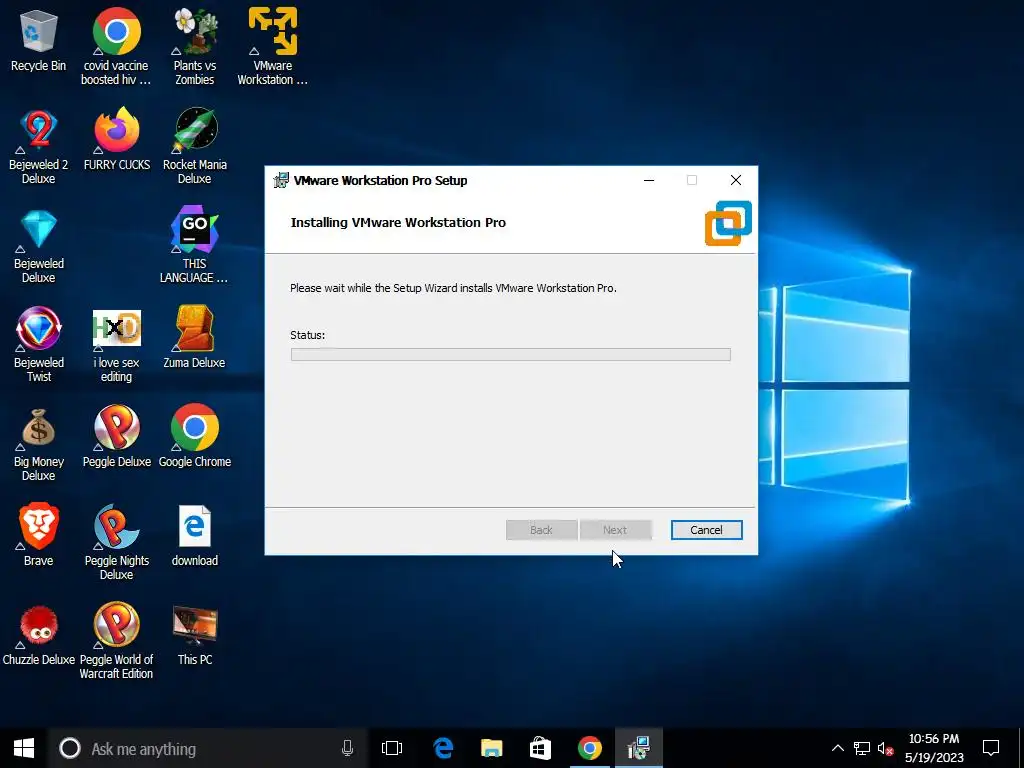Open the Store from the taskbar
This screenshot has height=768, width=1024.
pos(540,748)
